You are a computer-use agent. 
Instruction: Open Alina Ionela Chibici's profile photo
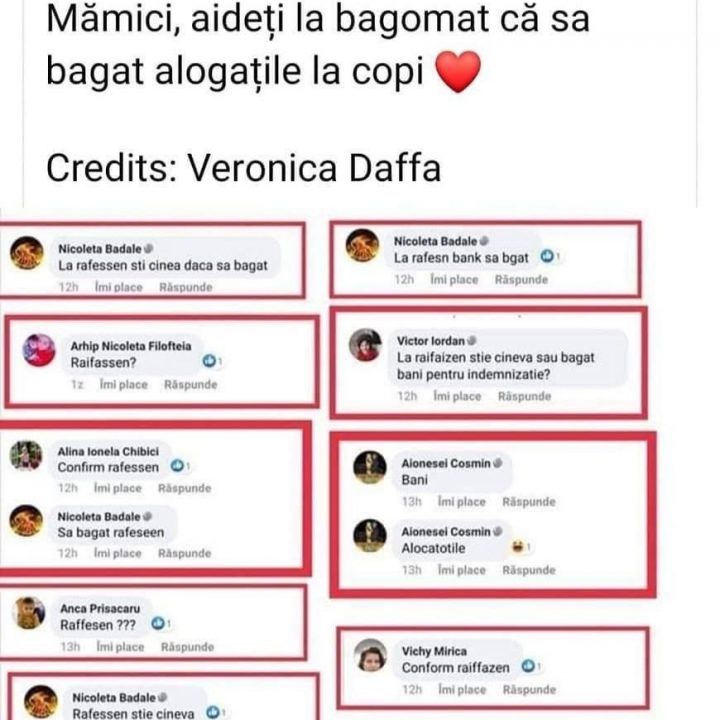pos(25,455)
